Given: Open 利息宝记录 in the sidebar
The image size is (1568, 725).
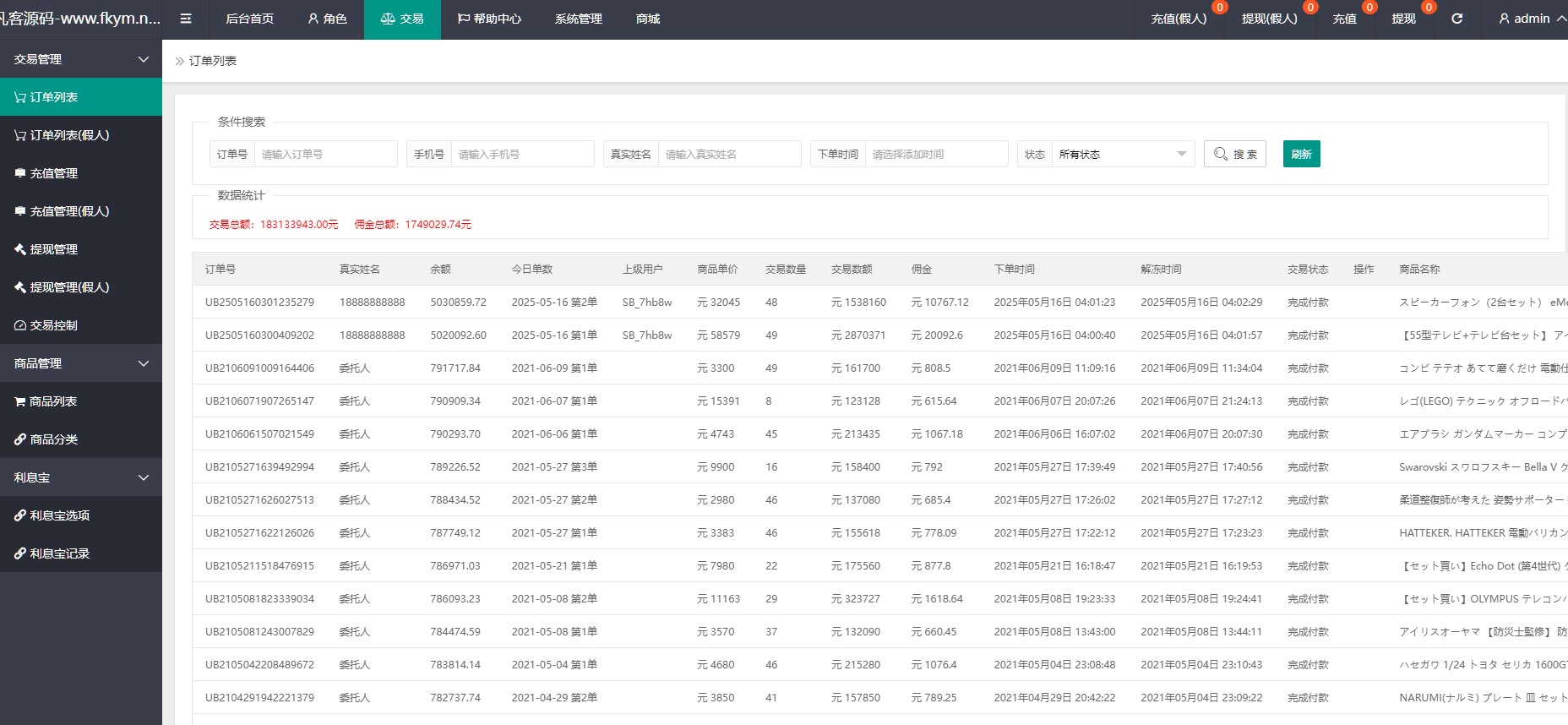Looking at the screenshot, I should (59, 553).
